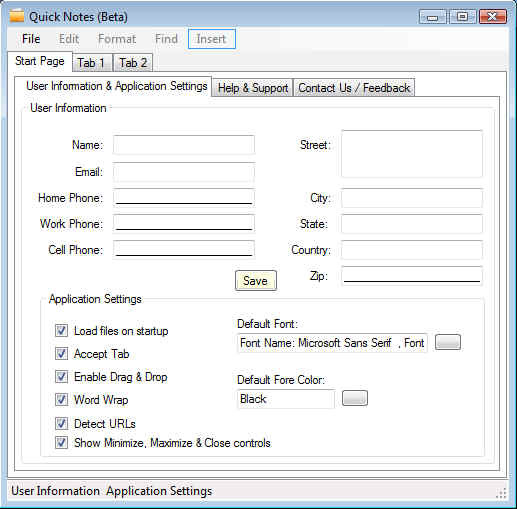Toggle Show Minimize, Maximize & Close controls
517x509 pixels.
61,443
